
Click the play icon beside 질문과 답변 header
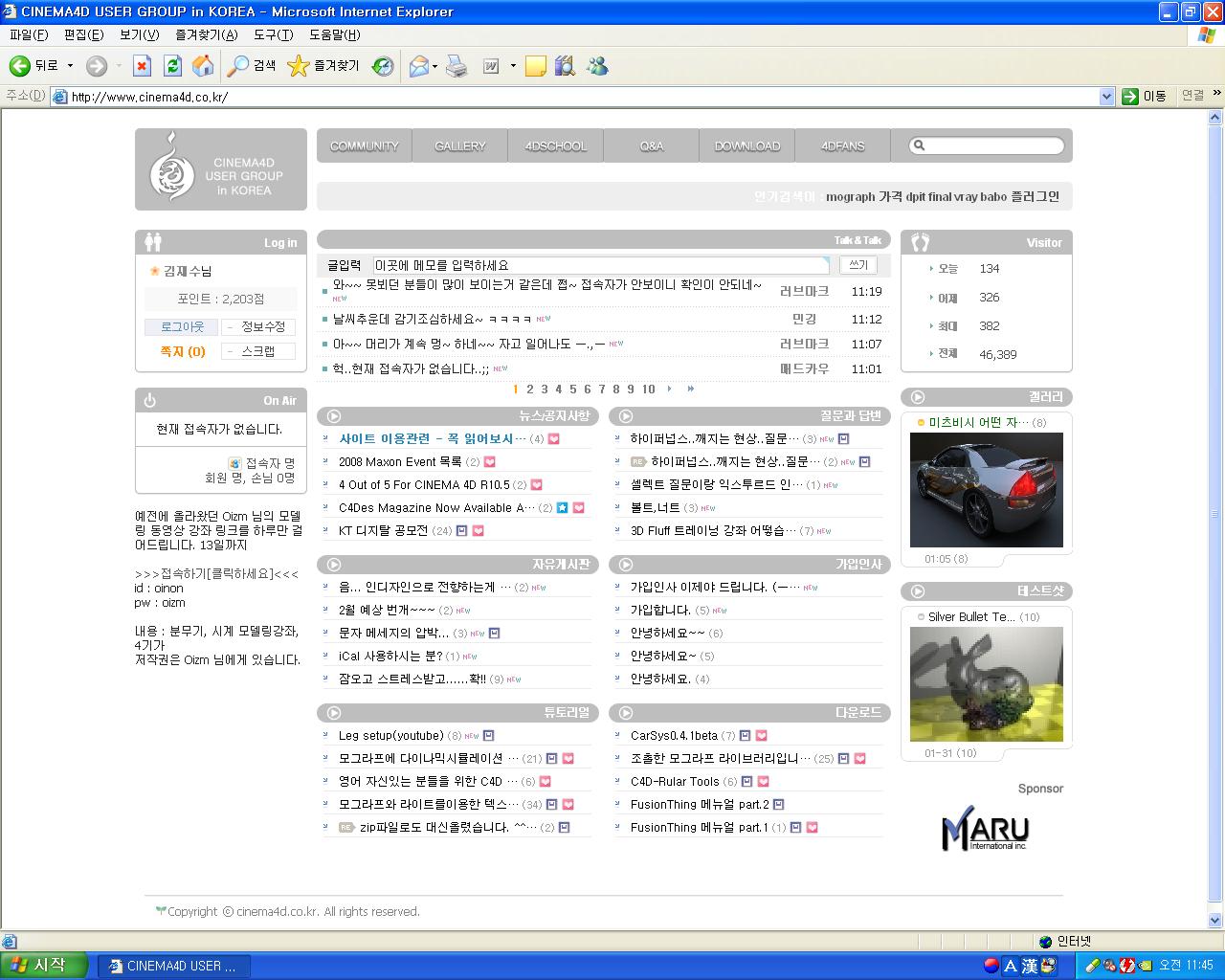tap(626, 416)
